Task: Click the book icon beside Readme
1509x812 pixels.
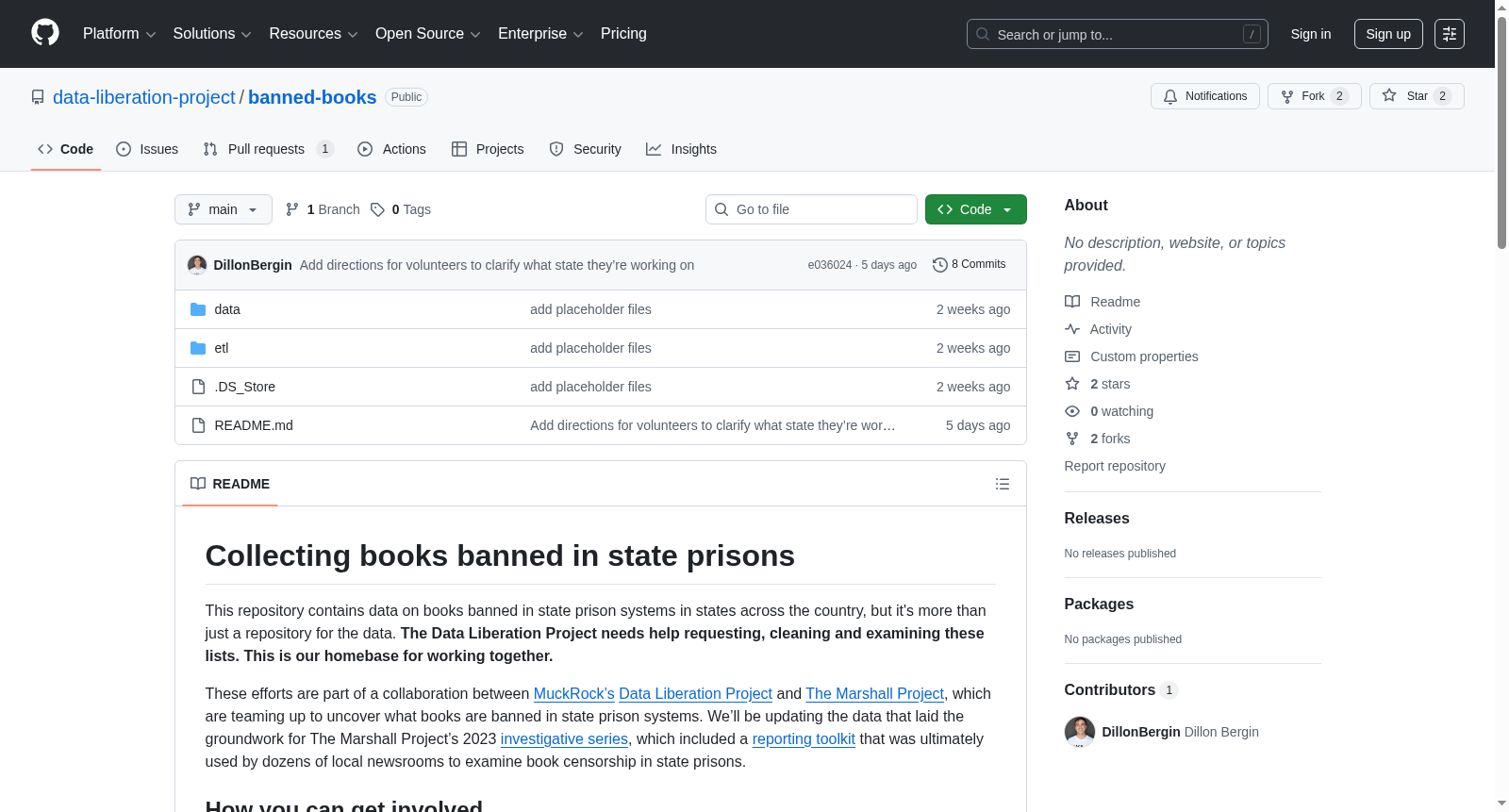Action: (1072, 302)
